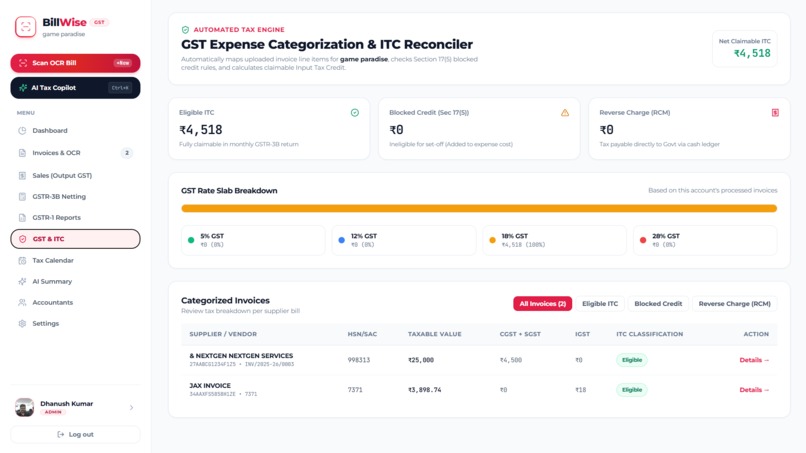
Task: Click the Sales (Output GST) icon
Action: pos(22,175)
